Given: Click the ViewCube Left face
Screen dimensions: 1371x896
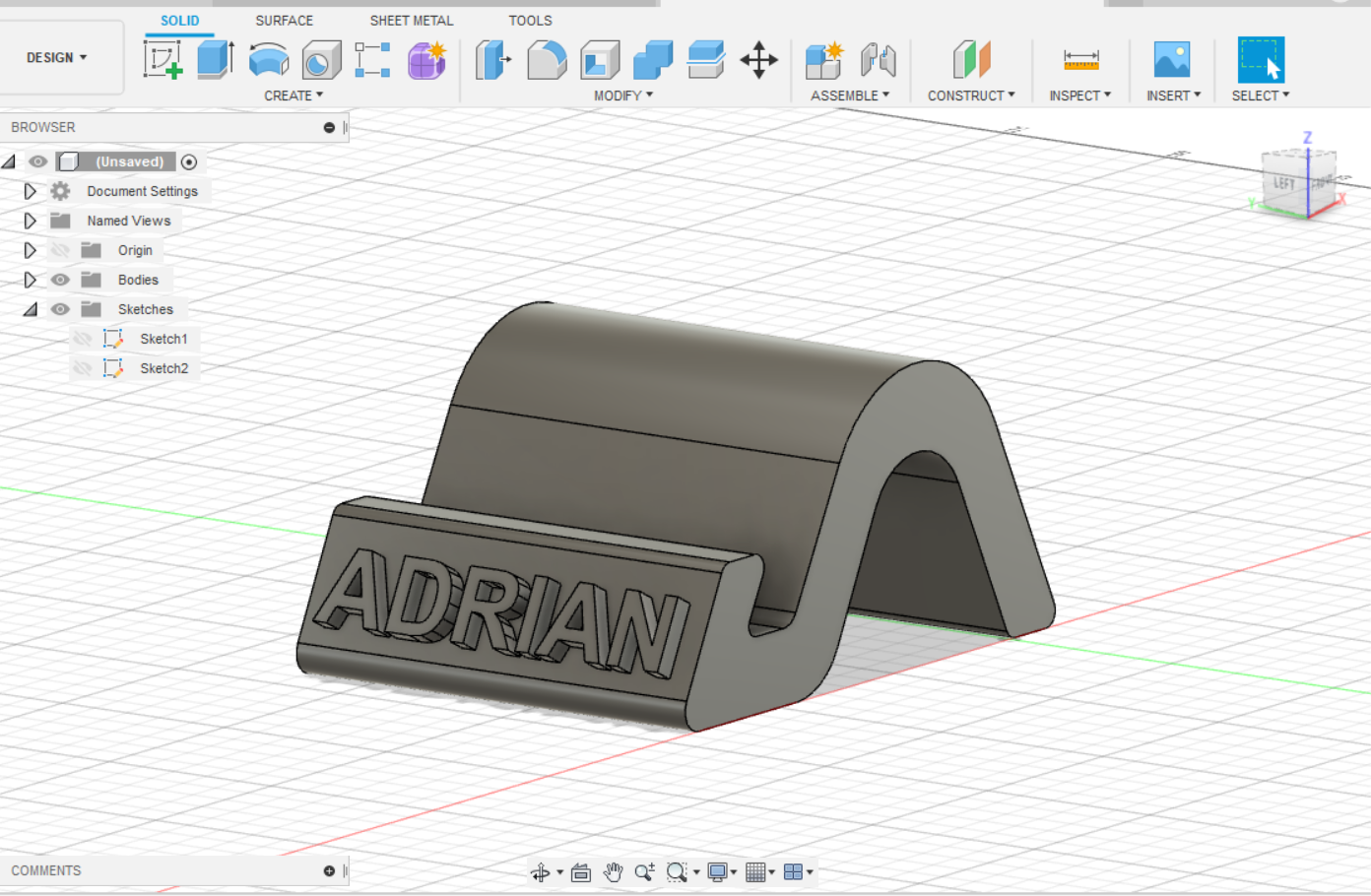Looking at the screenshot, I should click(x=1283, y=184).
